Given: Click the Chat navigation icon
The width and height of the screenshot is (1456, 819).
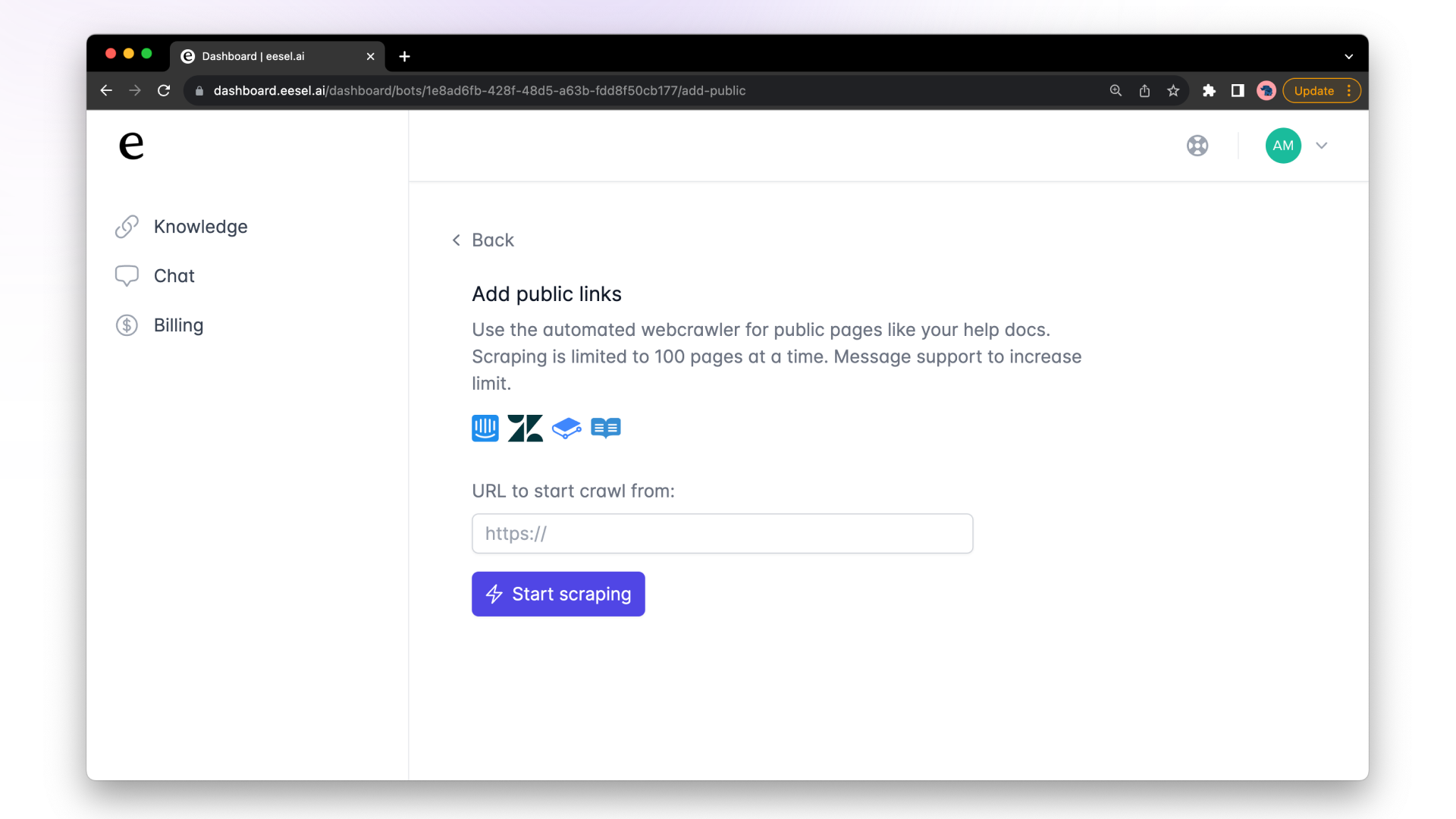Looking at the screenshot, I should point(127,276).
